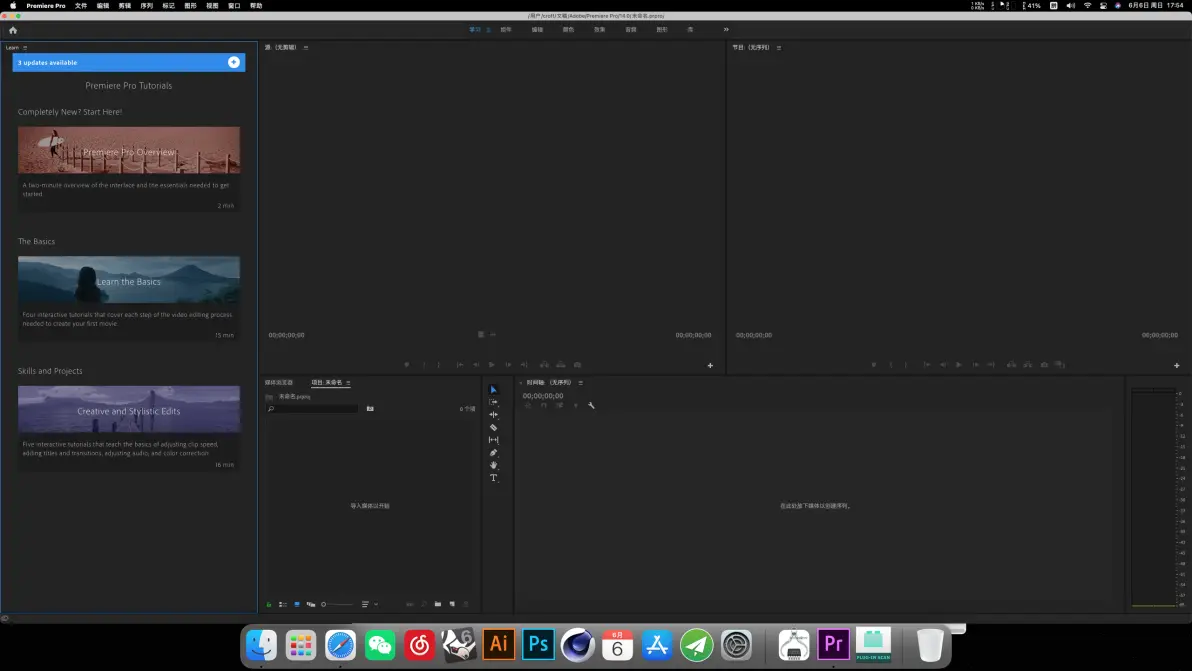Click the project search field
1192x671 pixels.
click(x=312, y=409)
